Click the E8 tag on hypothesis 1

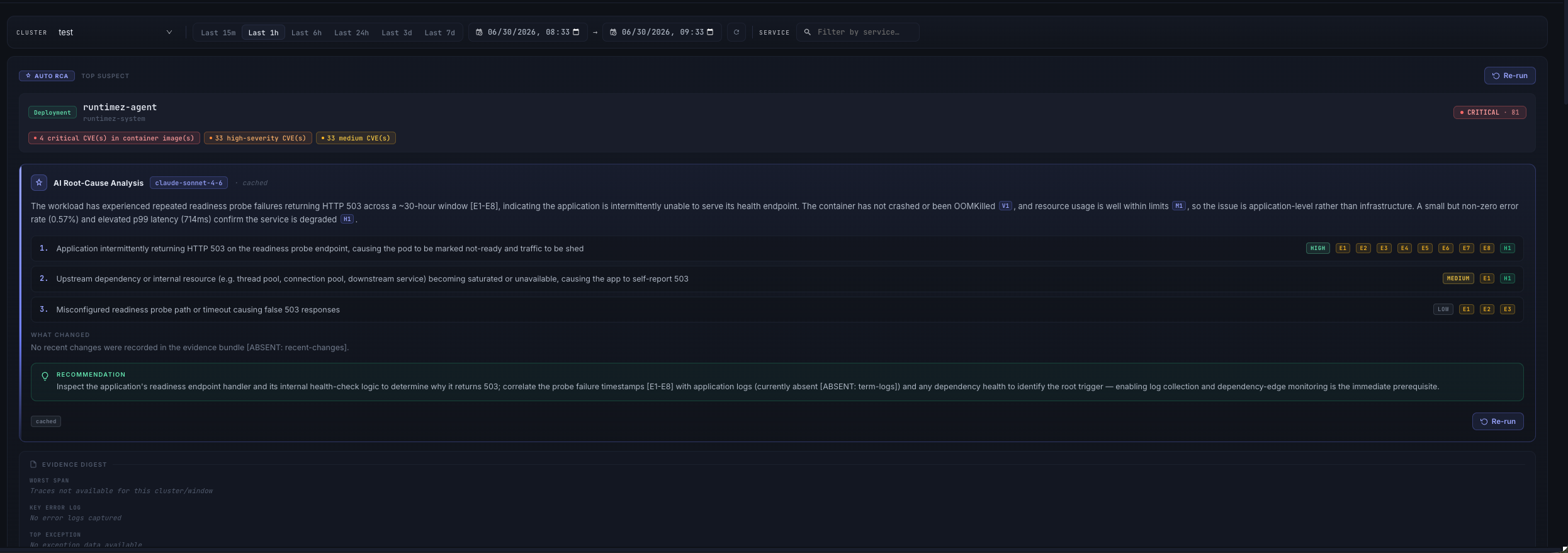pyautogui.click(x=1487, y=249)
